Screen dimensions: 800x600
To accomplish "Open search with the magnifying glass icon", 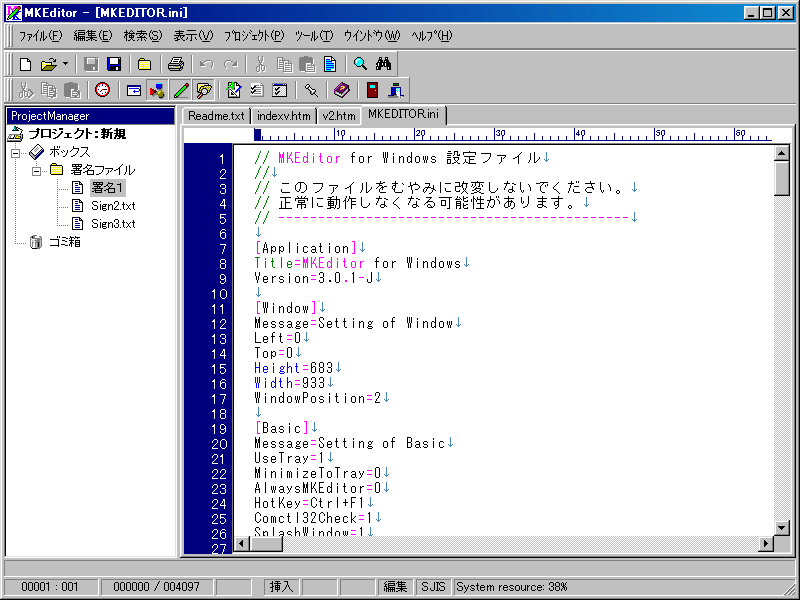I will 360,64.
